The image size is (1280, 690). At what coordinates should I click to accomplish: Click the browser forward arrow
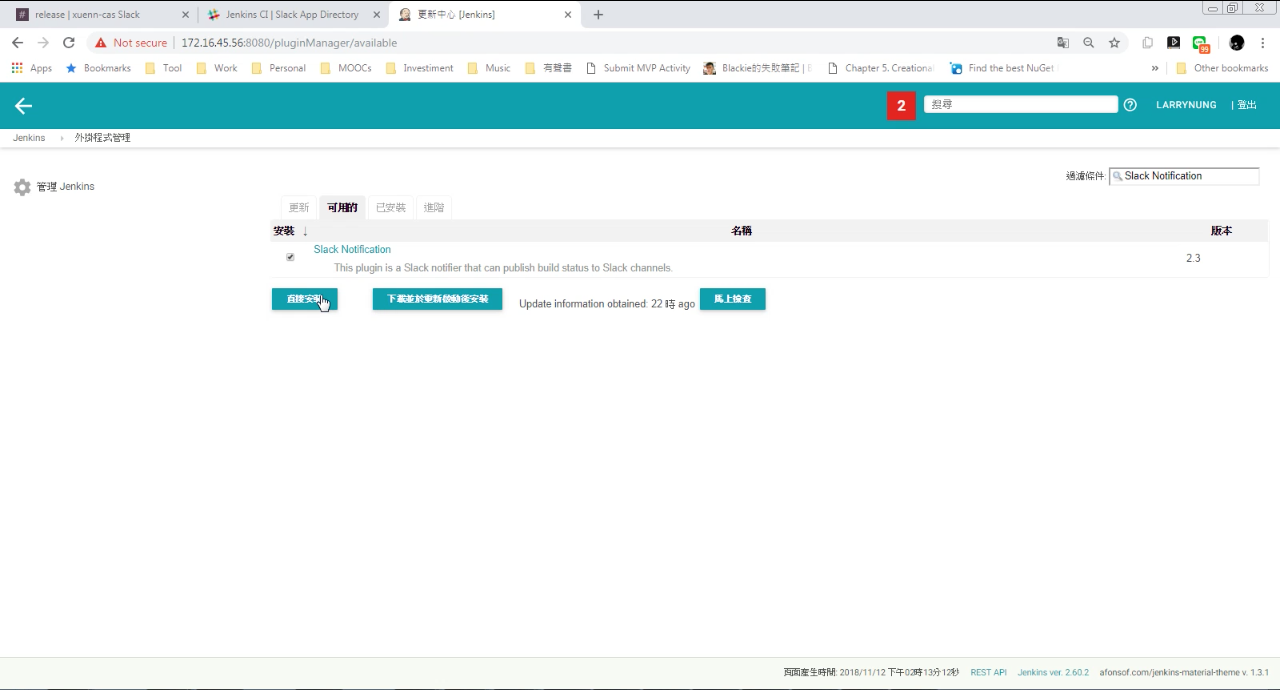[43, 43]
